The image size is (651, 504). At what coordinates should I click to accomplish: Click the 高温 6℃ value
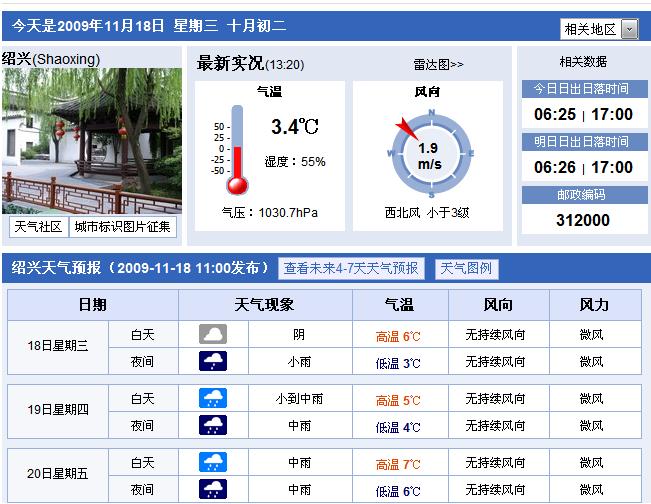pos(398,336)
